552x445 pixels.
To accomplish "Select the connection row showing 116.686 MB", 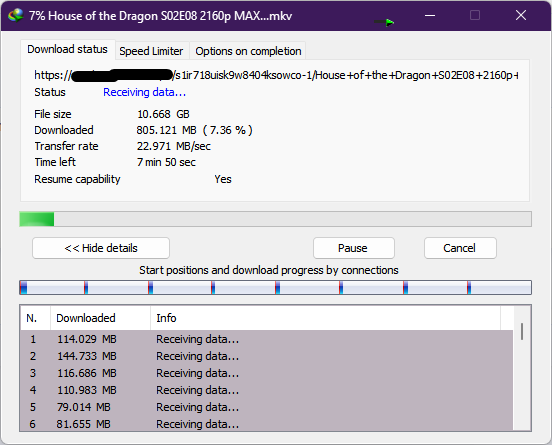I will click(266, 373).
